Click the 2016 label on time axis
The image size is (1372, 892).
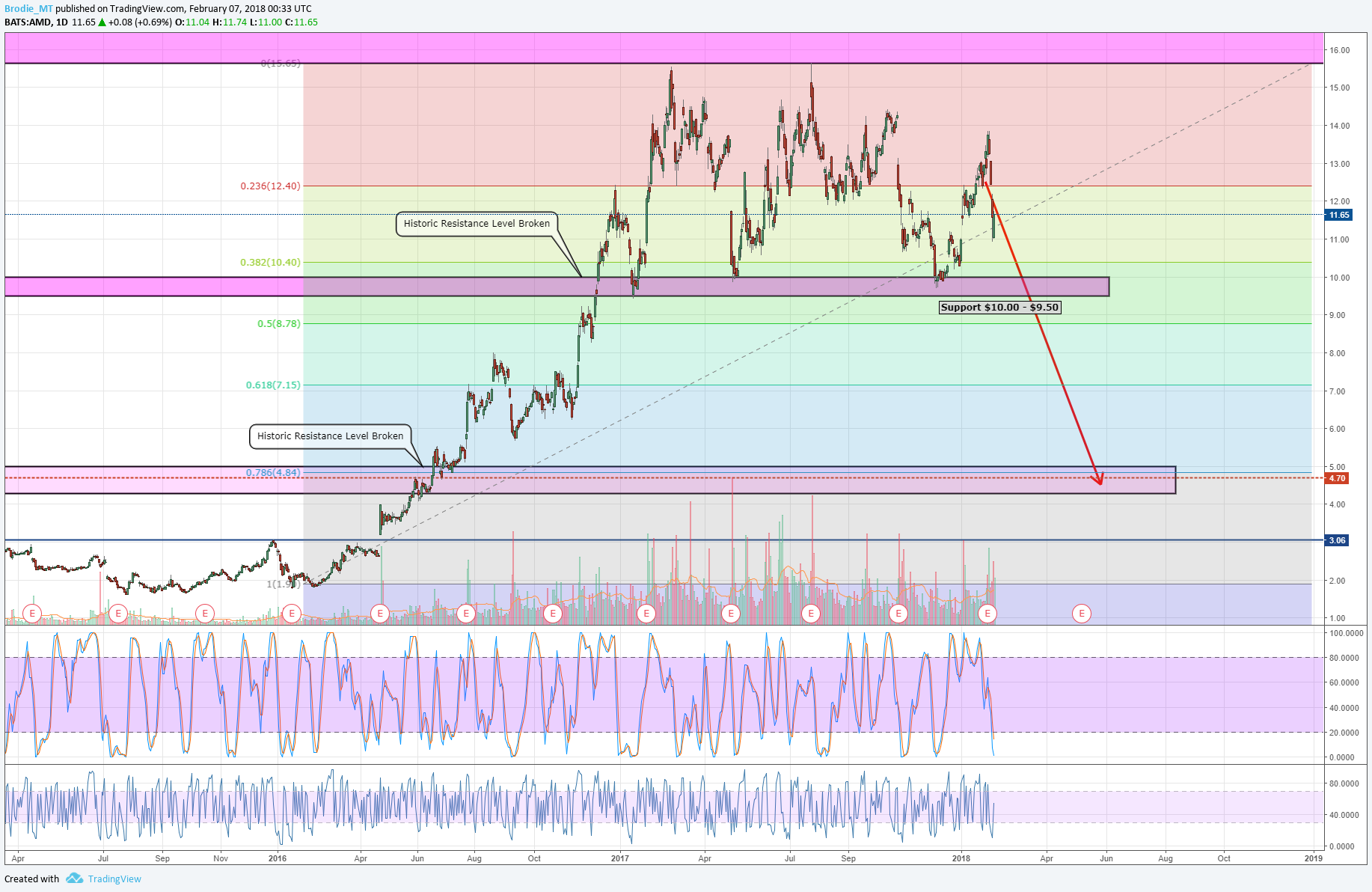[278, 858]
